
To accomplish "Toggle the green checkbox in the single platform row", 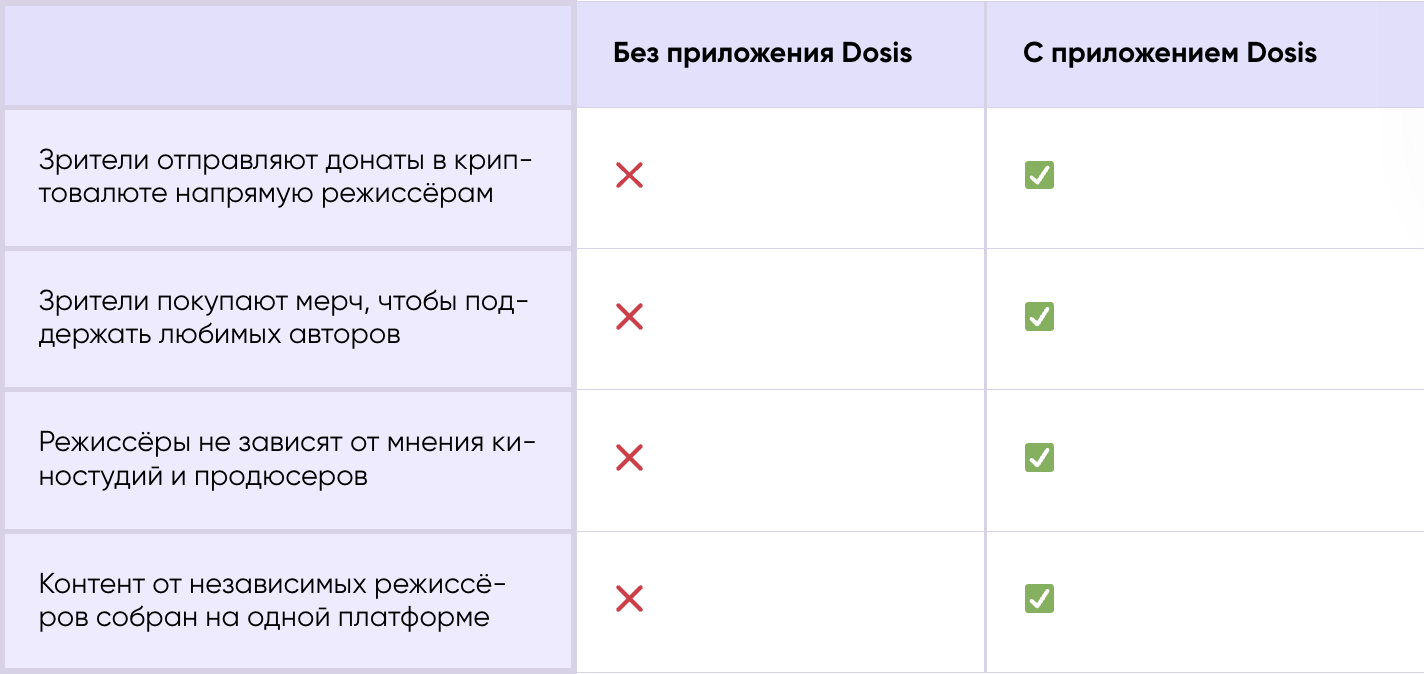I will [x=1039, y=599].
